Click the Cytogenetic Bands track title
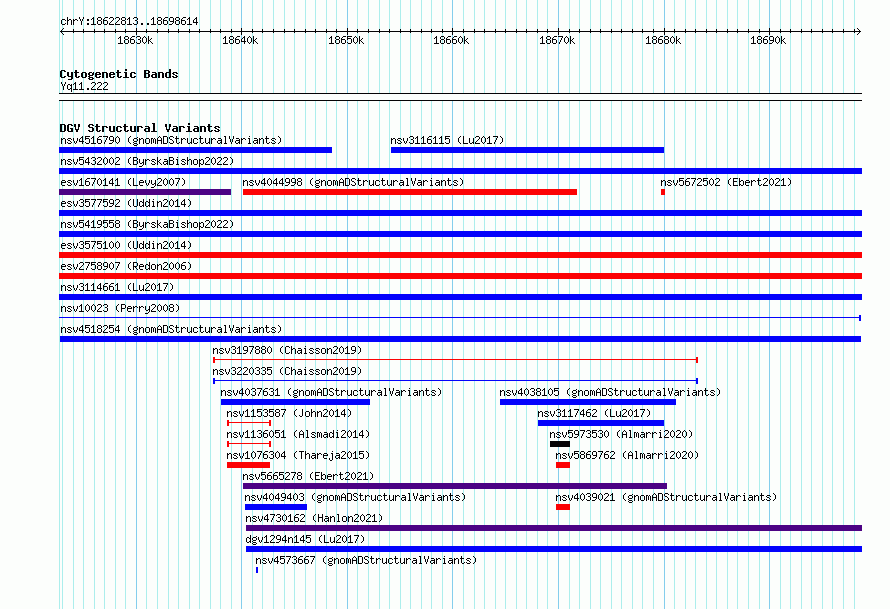890x609 pixels. (119, 74)
